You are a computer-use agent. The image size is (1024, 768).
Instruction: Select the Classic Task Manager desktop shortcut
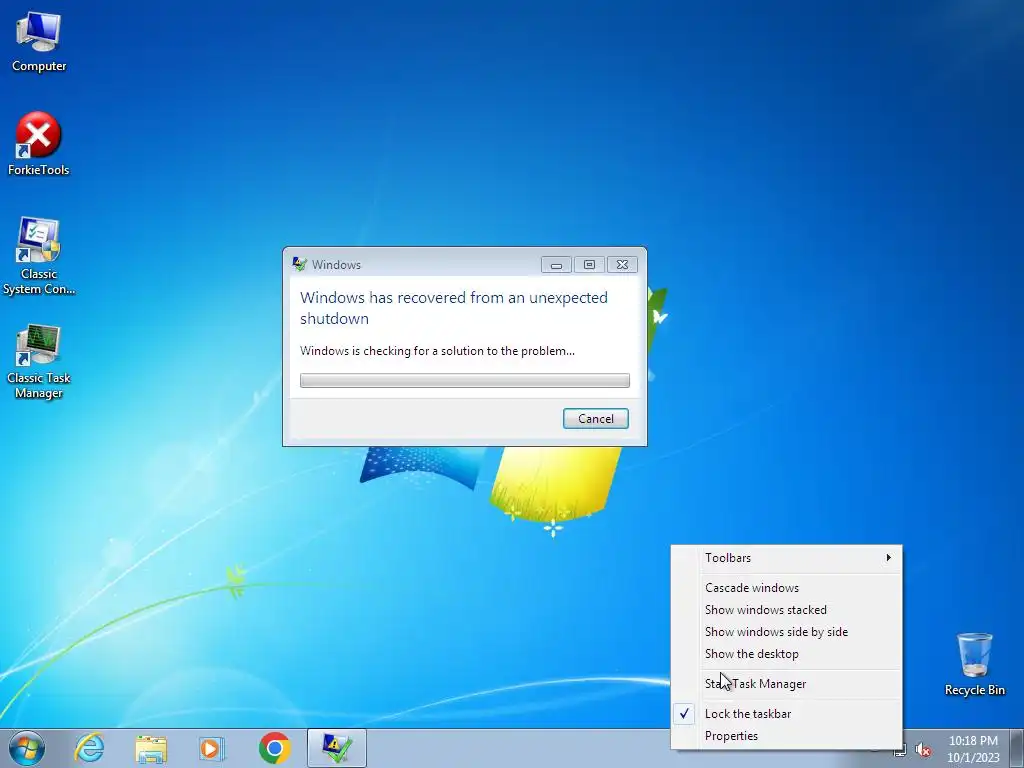tap(39, 361)
